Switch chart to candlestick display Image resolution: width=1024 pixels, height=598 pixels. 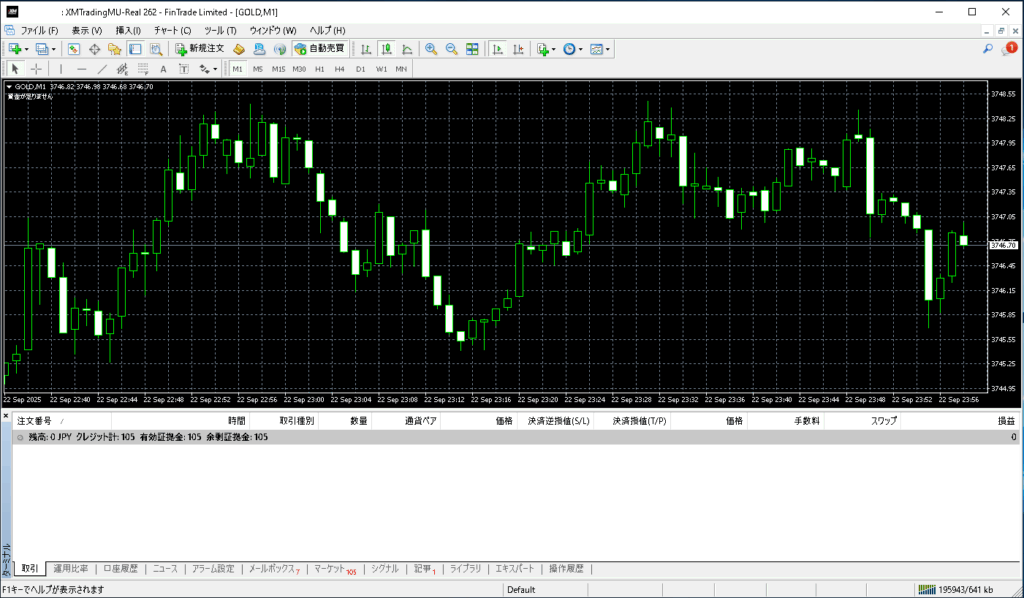coord(386,48)
